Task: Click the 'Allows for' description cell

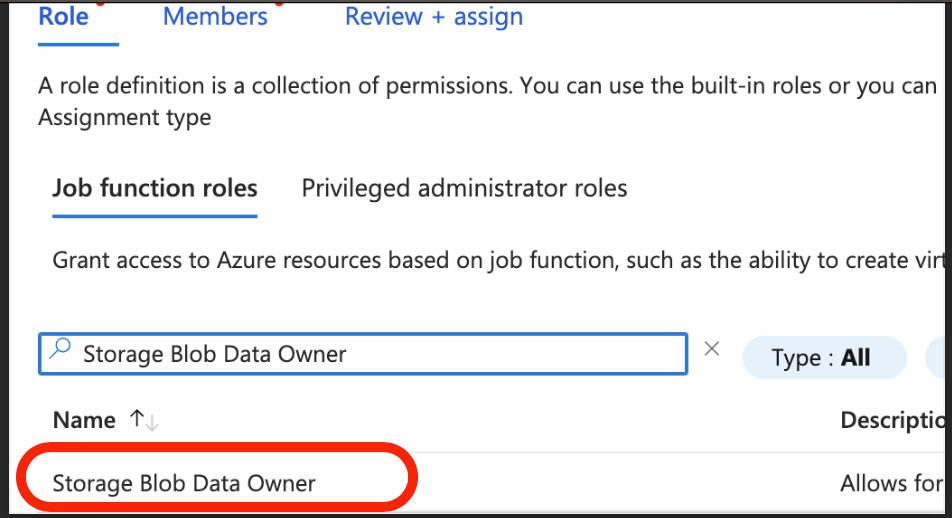Action: pyautogui.click(x=890, y=484)
